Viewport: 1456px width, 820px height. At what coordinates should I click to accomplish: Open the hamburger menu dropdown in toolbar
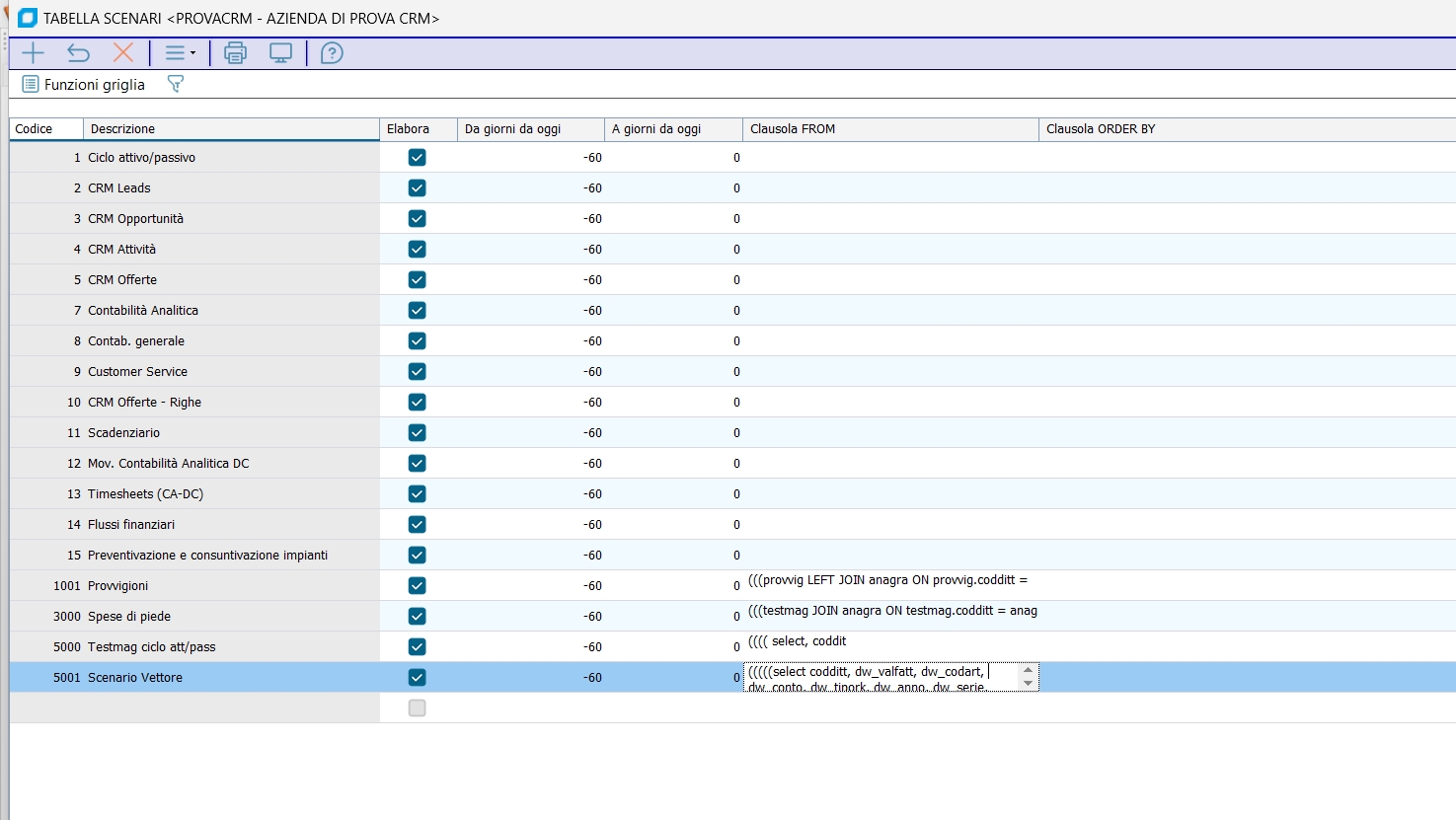(x=180, y=53)
